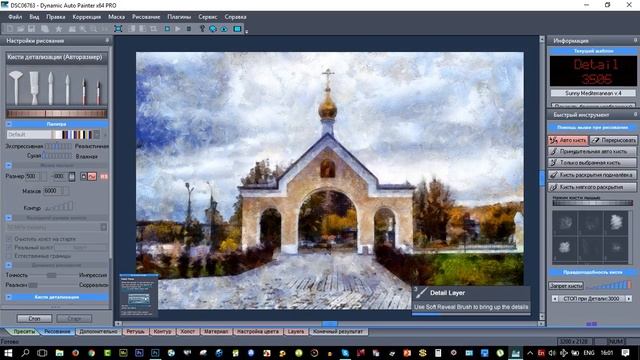The image size is (640, 360).
Task: Click the volume tray icon
Action: (x=552, y=353)
